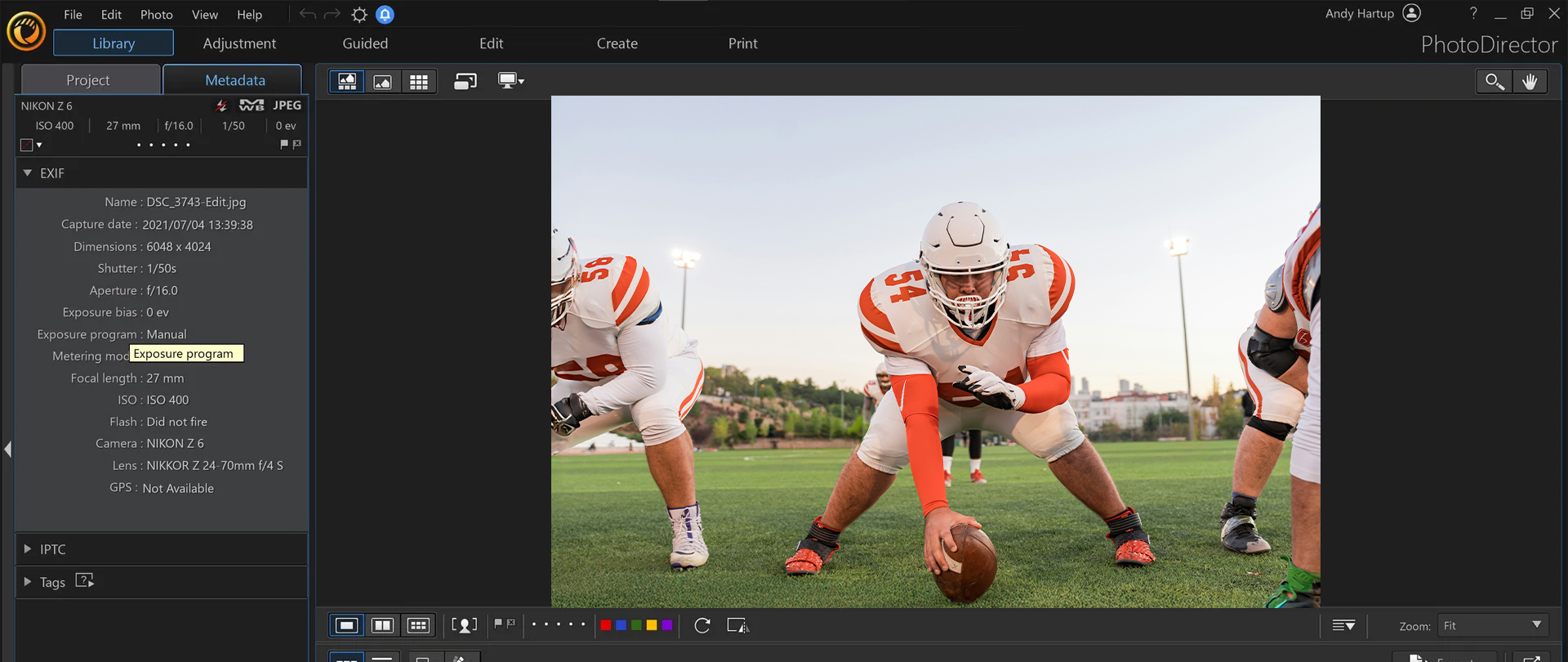The width and height of the screenshot is (1568, 662).
Task: Go to the Edit module
Action: click(491, 43)
